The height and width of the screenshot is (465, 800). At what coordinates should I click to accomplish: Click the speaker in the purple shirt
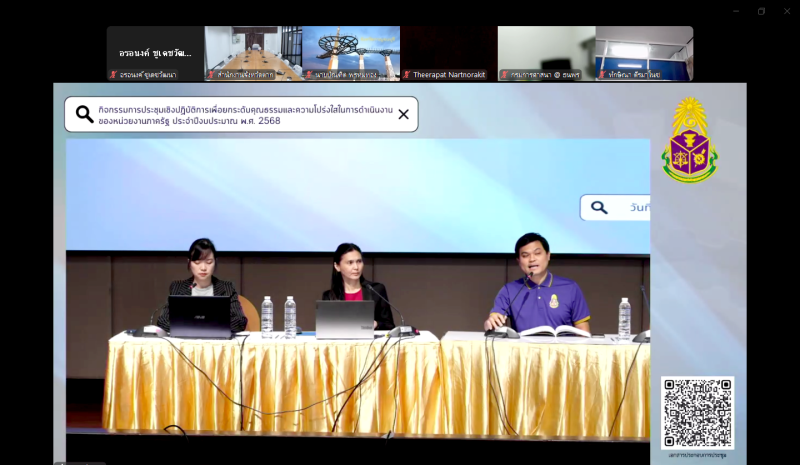(540, 290)
